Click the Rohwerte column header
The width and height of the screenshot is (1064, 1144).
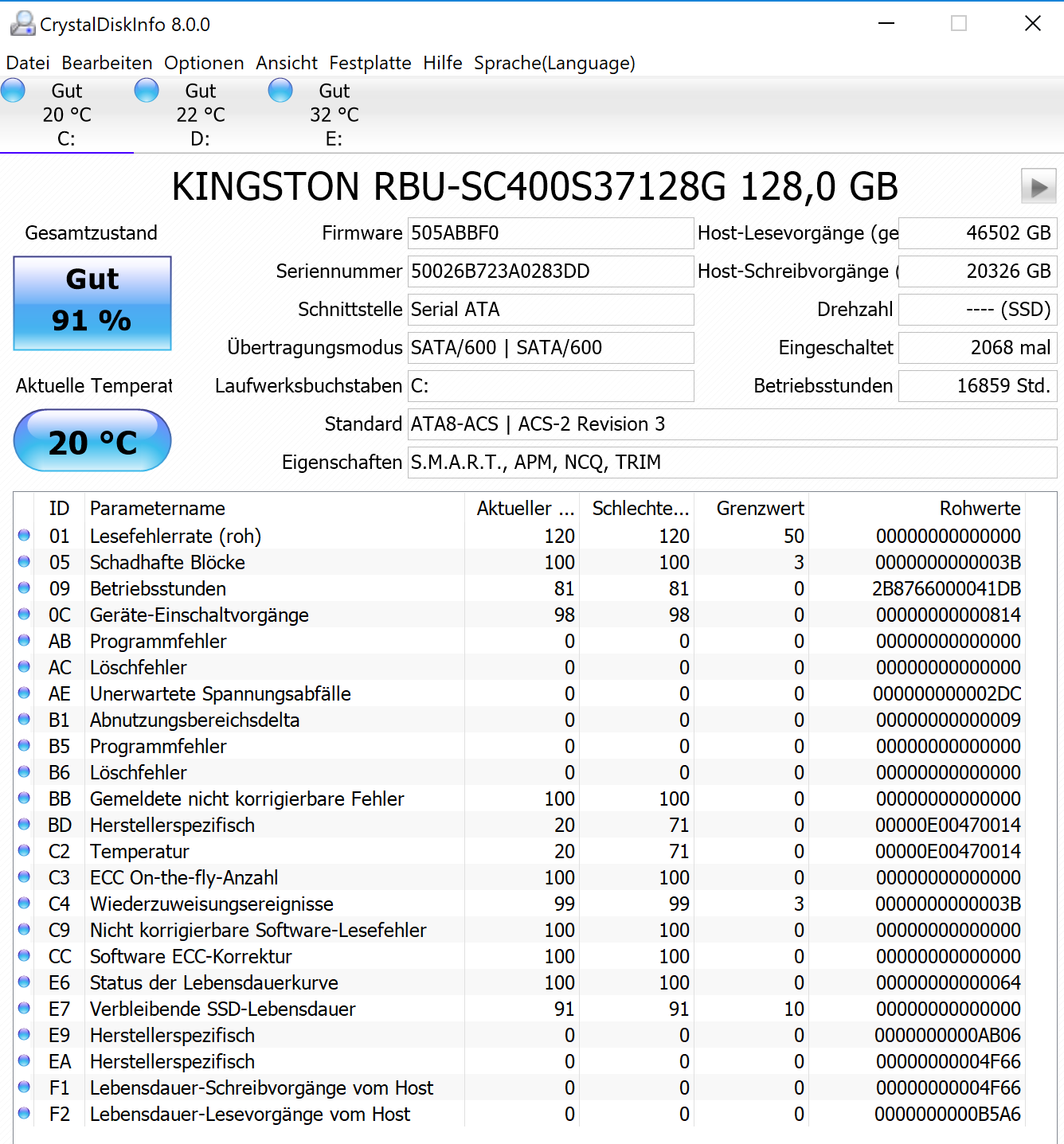pyautogui.click(x=917, y=509)
